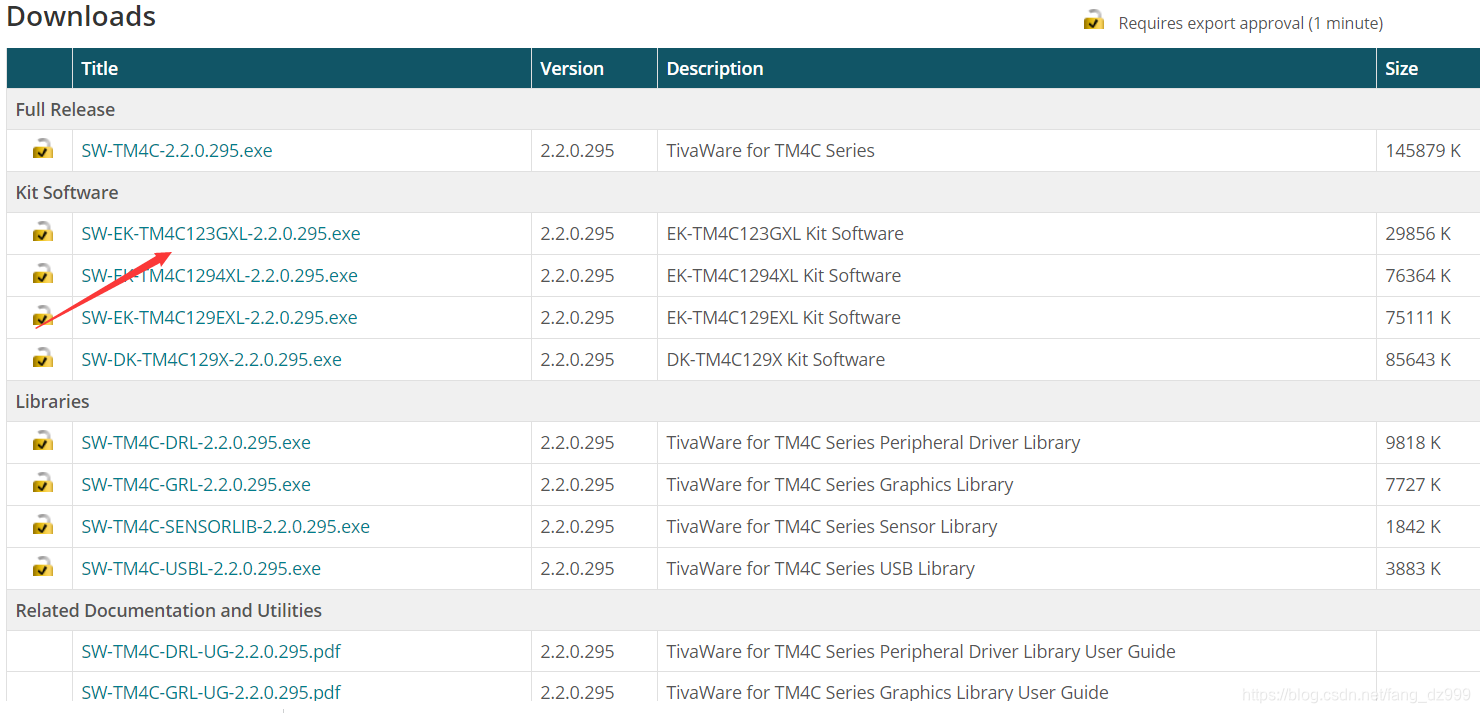Image resolution: width=1480 pixels, height=713 pixels.
Task: Click size value 1842 K
Action: coord(1413,527)
